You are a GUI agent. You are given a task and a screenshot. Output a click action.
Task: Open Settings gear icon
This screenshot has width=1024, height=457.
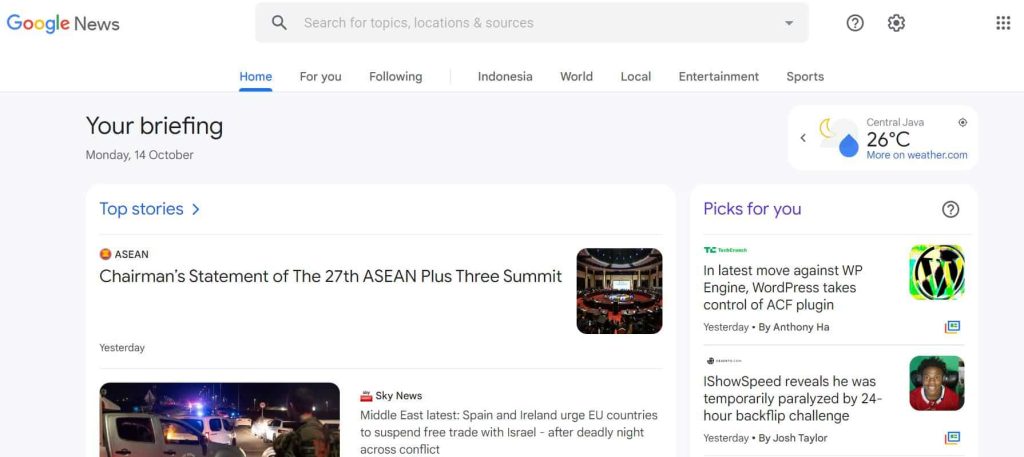896,23
